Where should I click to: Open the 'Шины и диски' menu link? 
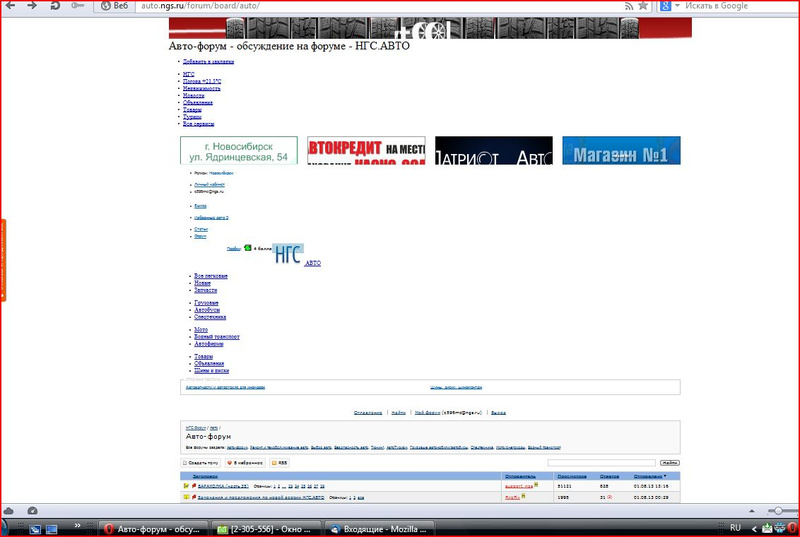click(211, 371)
